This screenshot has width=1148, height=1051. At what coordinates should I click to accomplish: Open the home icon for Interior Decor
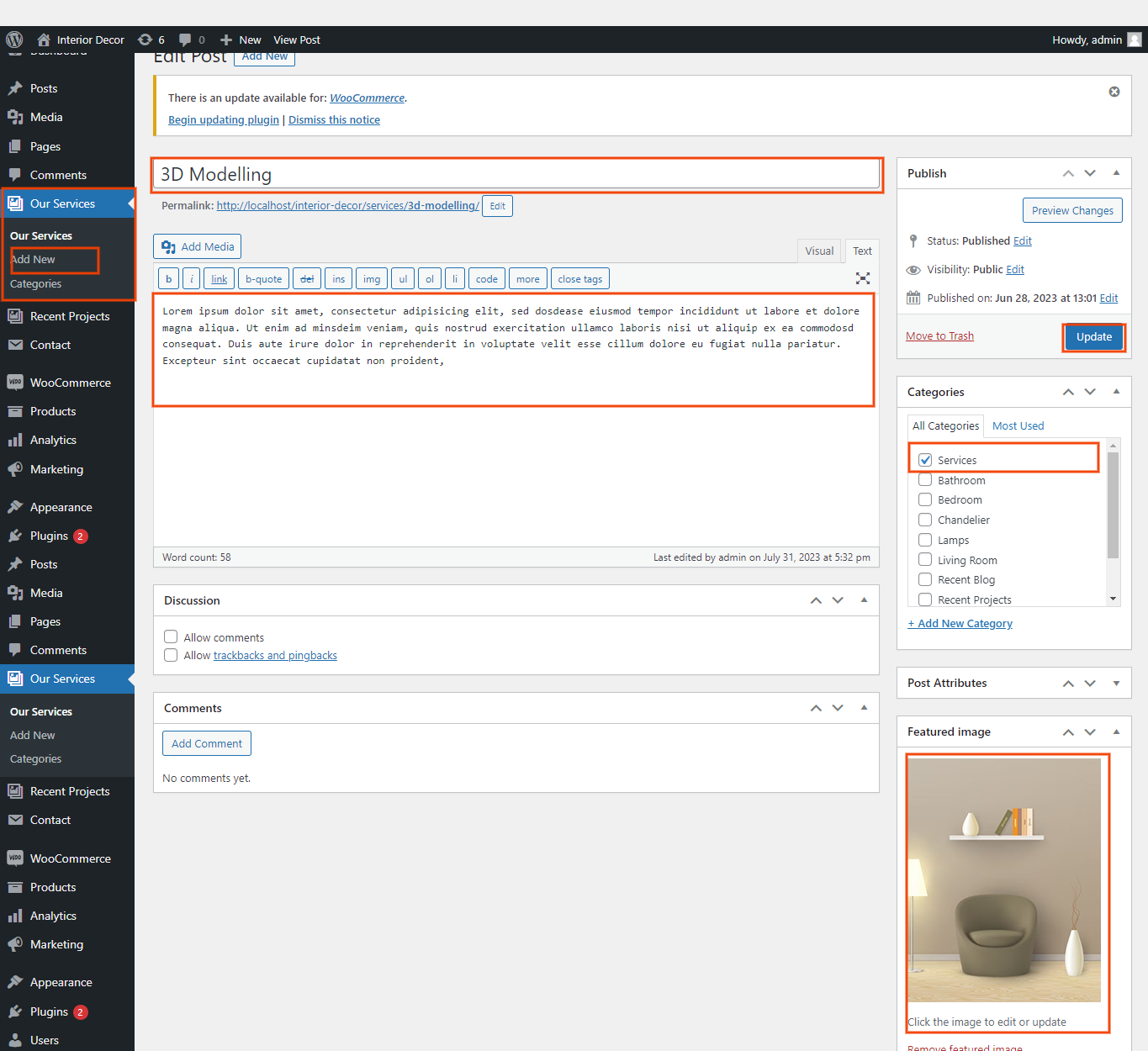click(x=44, y=40)
